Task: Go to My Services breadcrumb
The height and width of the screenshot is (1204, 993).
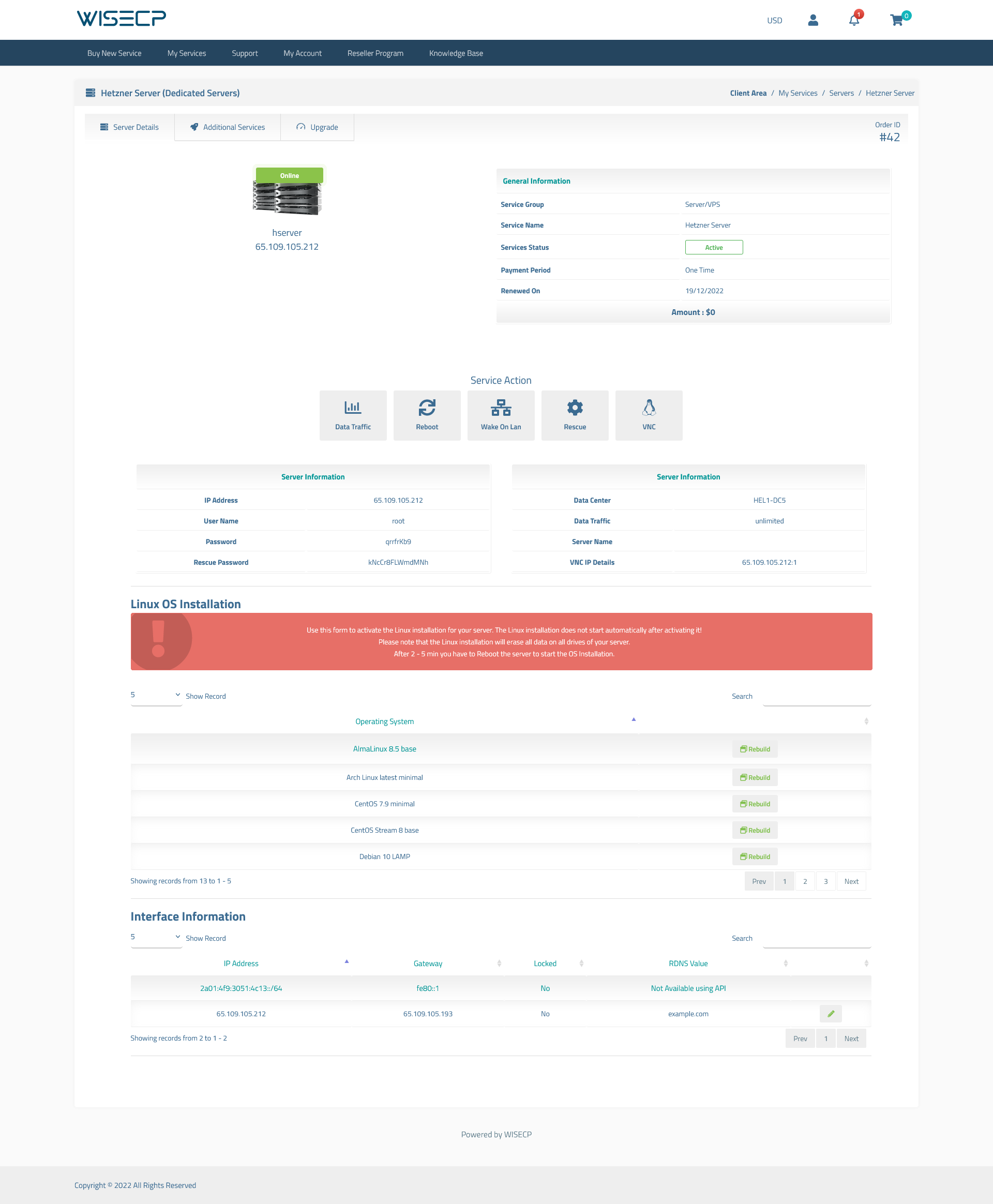Action: (x=798, y=93)
